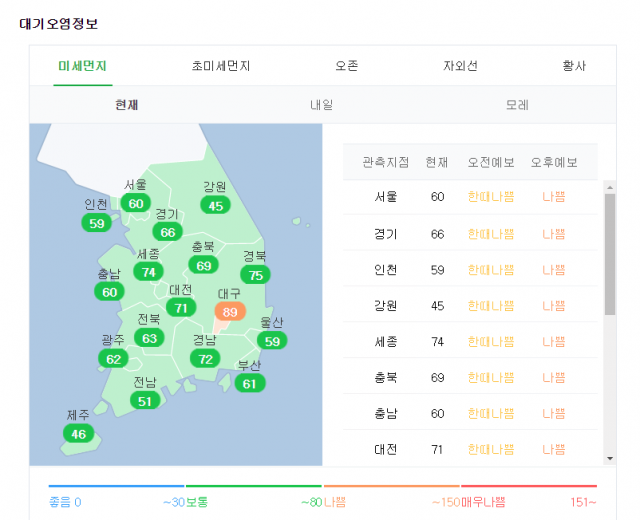Screen dimensions: 640x520
Task: Click 세종's current value 74
Action: [x=437, y=342]
